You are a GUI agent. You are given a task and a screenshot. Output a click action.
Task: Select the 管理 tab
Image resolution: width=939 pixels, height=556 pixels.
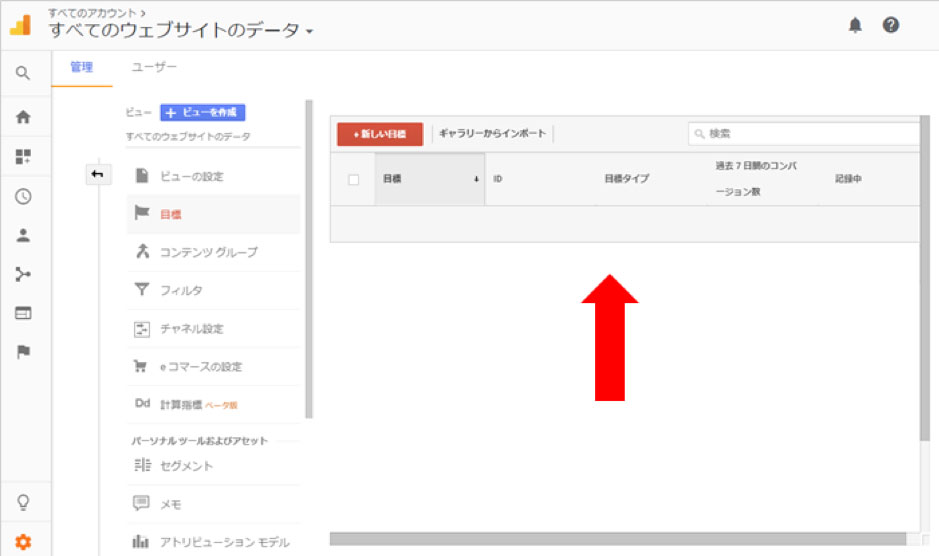pyautogui.click(x=81, y=67)
